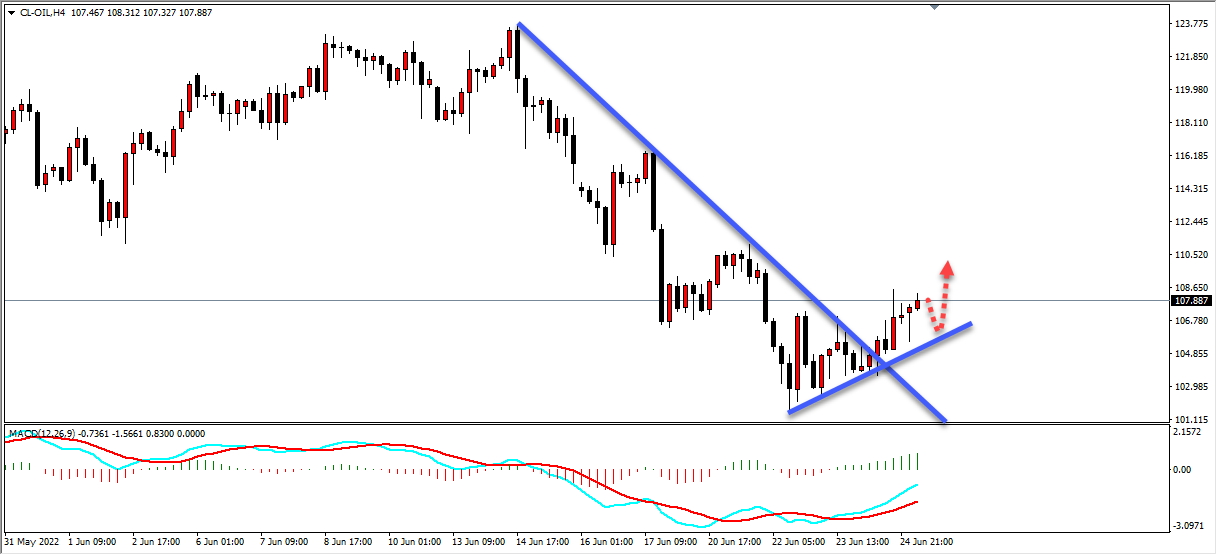Click the 106.780 price axis label

[1190, 321]
